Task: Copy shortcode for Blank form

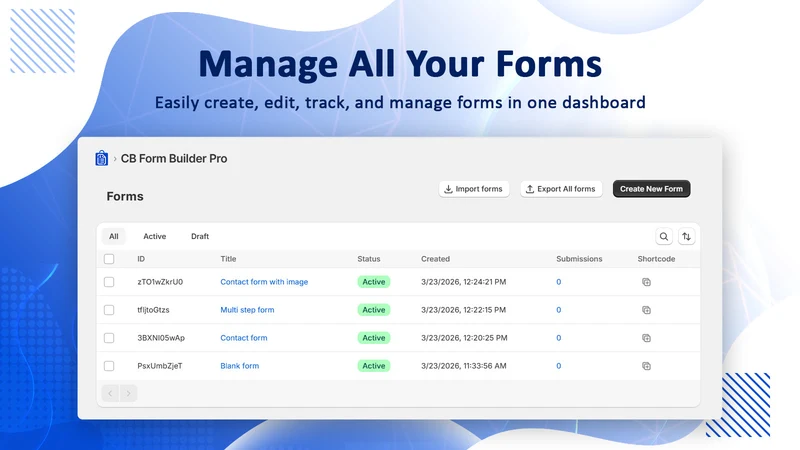Action: pos(646,366)
